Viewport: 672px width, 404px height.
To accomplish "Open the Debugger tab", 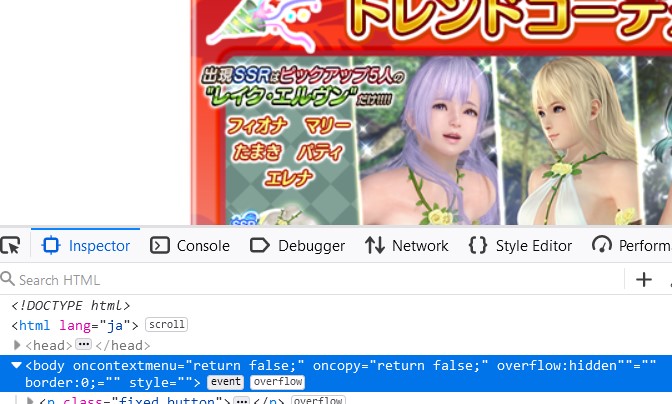I will point(297,246).
